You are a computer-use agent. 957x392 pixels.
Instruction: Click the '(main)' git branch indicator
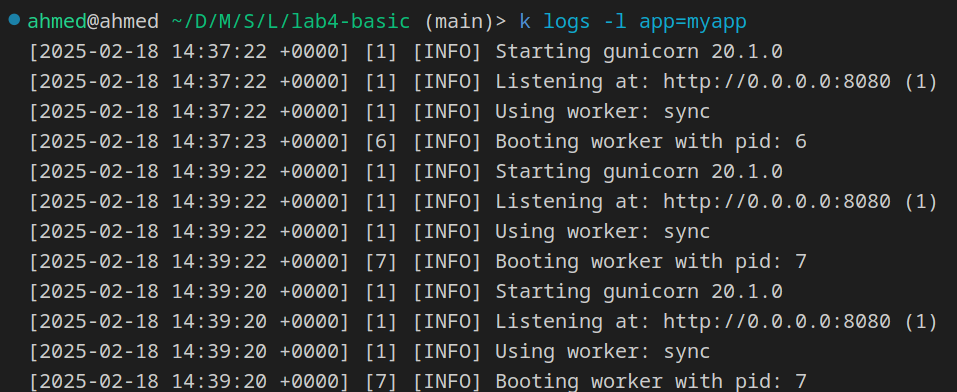(458, 22)
